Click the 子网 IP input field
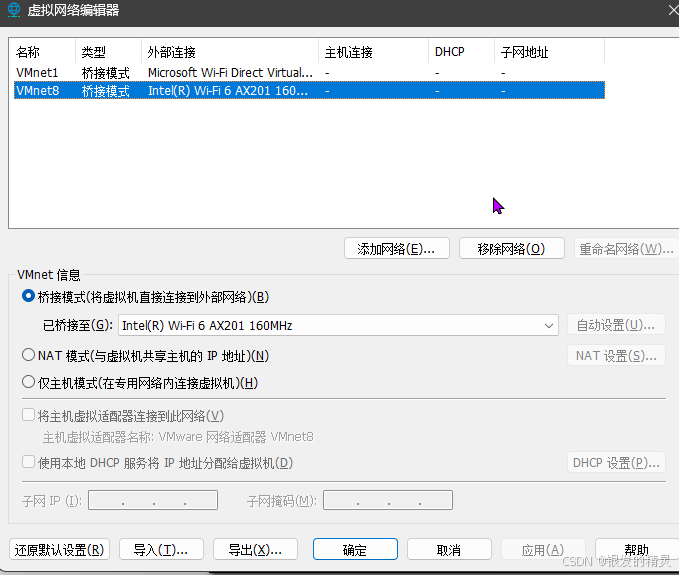This screenshot has height=575, width=679. (x=153, y=500)
